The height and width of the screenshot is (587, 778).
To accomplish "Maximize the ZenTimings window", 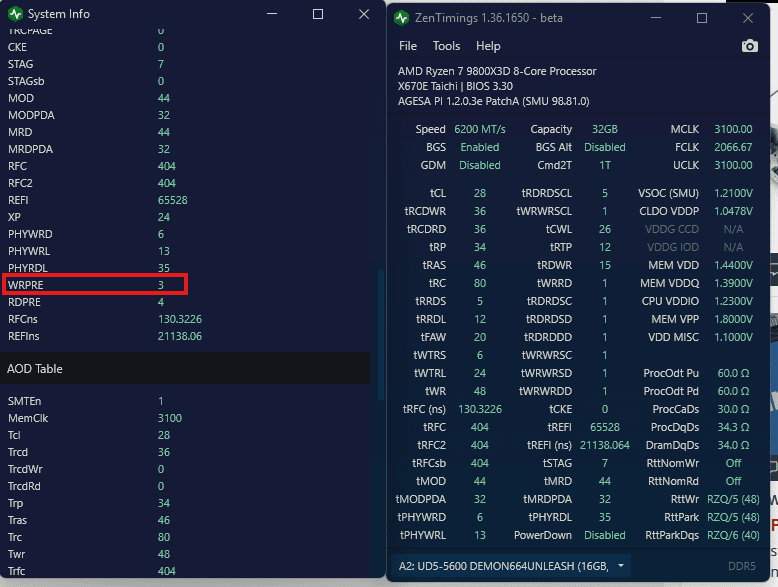I will tap(702, 18).
